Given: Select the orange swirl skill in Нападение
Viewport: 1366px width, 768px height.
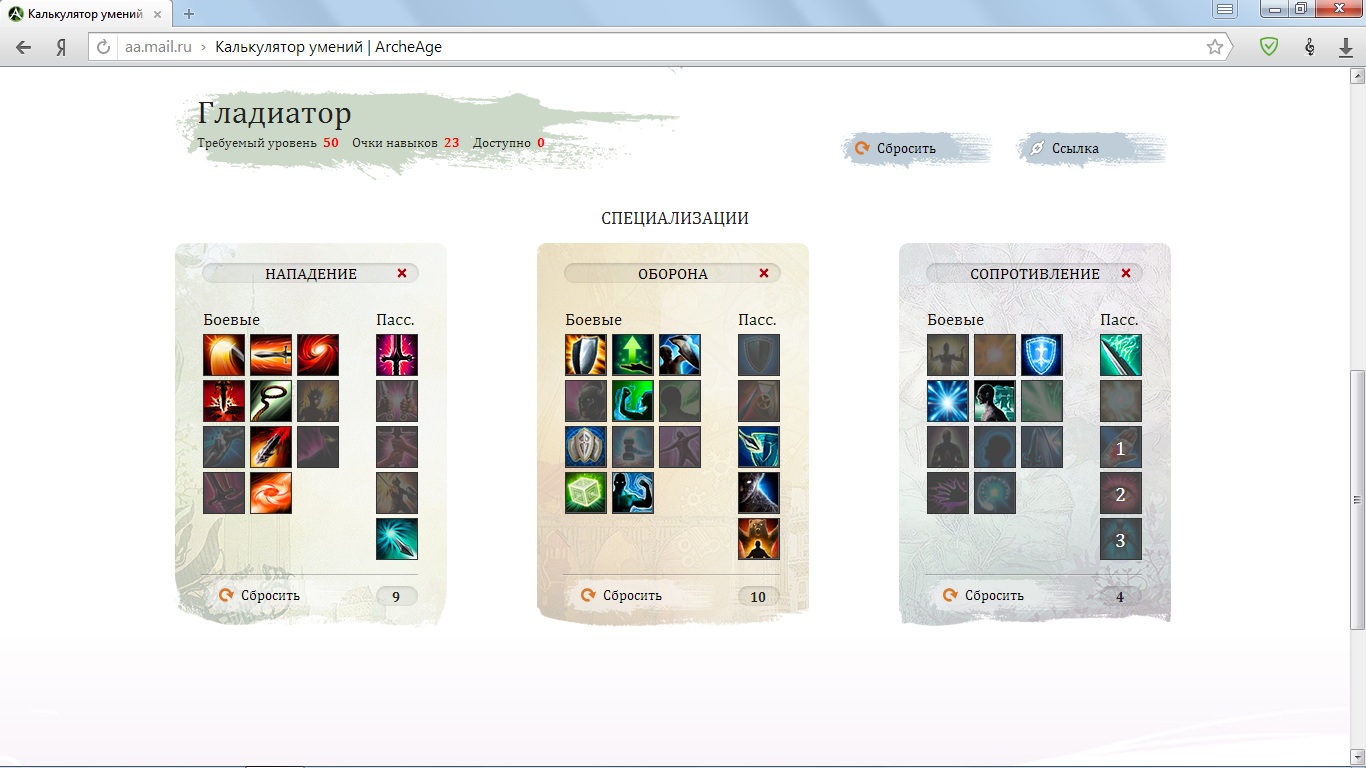Looking at the screenshot, I should coord(271,493).
